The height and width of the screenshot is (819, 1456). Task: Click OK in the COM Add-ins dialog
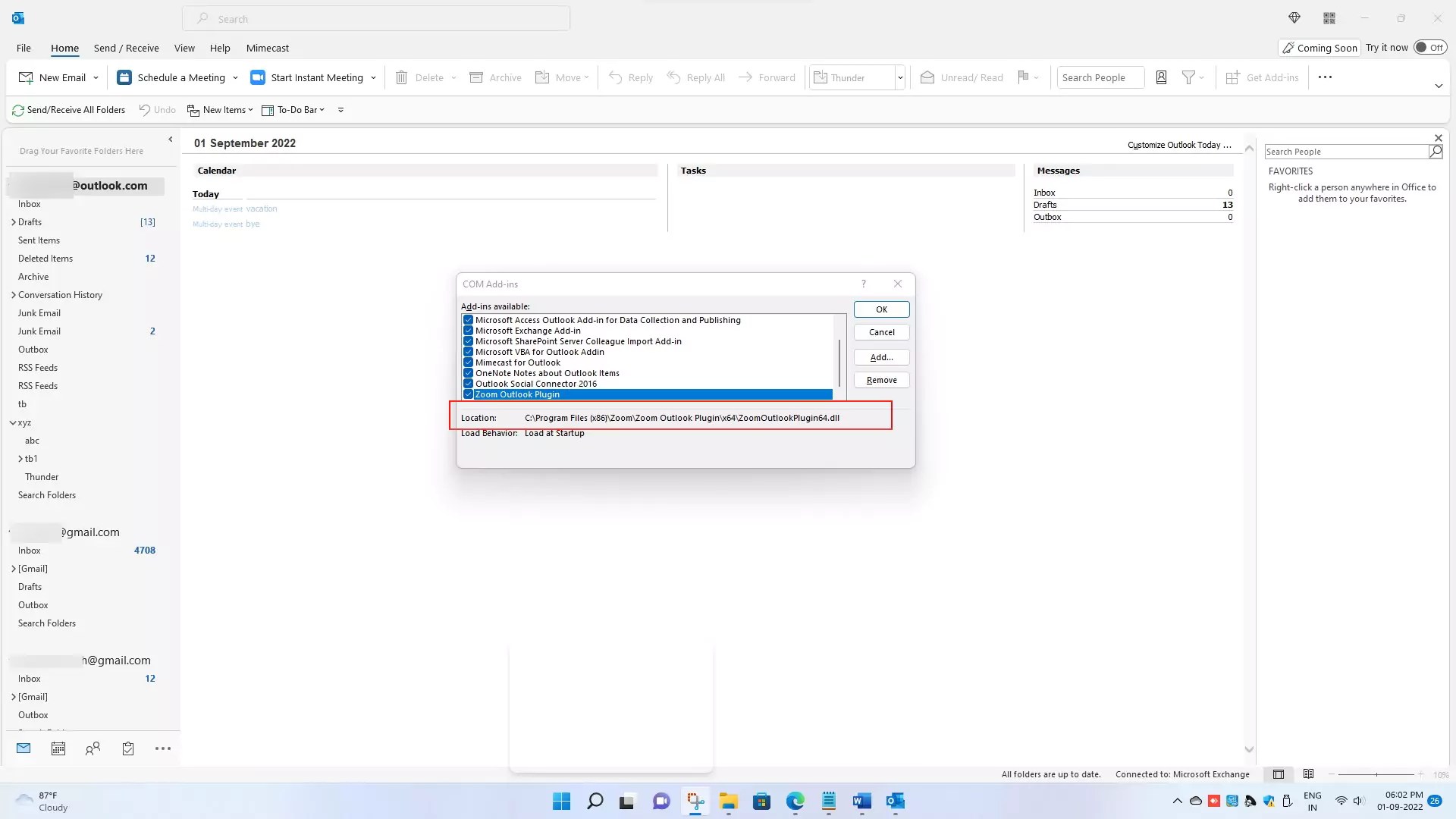coord(881,309)
